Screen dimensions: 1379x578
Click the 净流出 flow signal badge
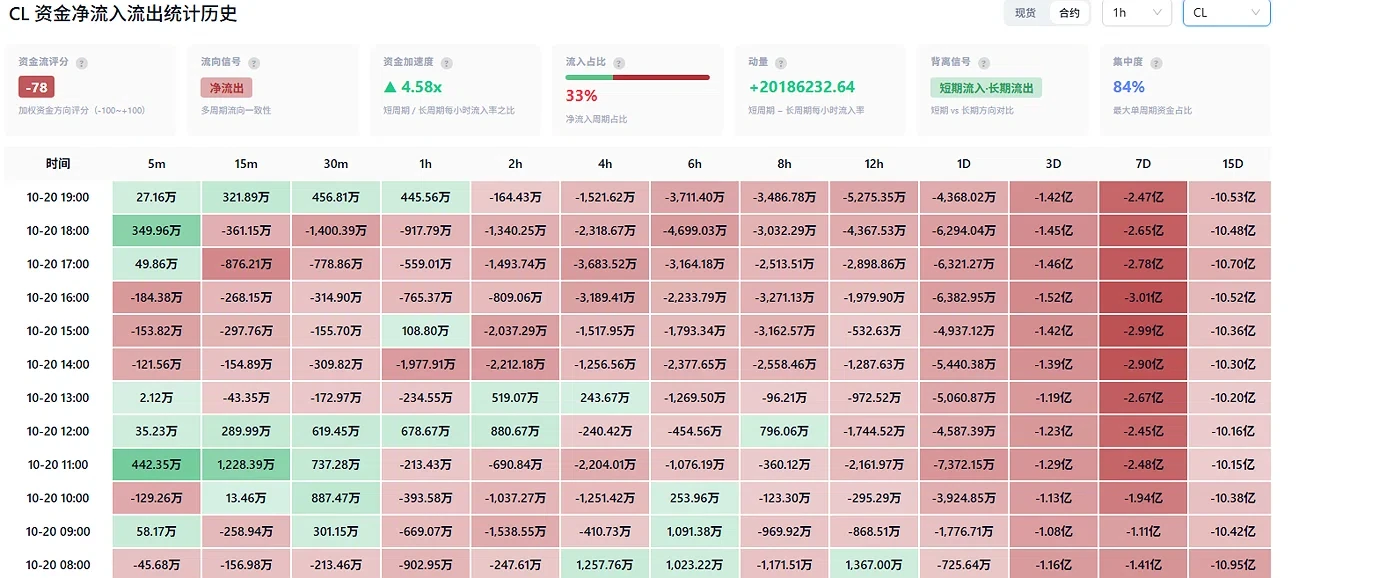[226, 87]
